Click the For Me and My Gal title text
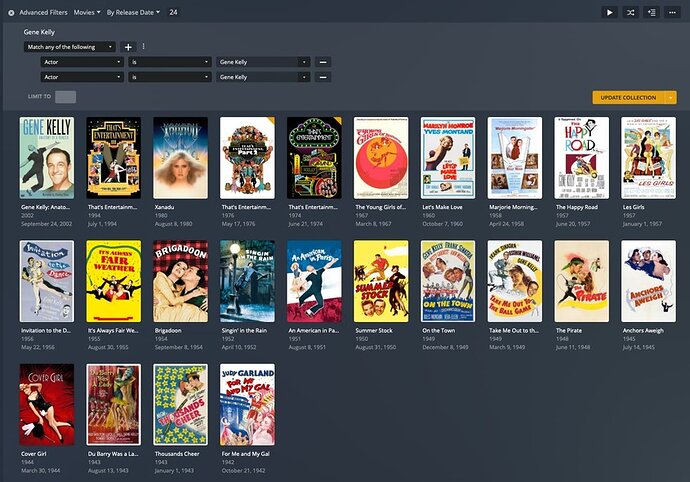 pyautogui.click(x=246, y=453)
